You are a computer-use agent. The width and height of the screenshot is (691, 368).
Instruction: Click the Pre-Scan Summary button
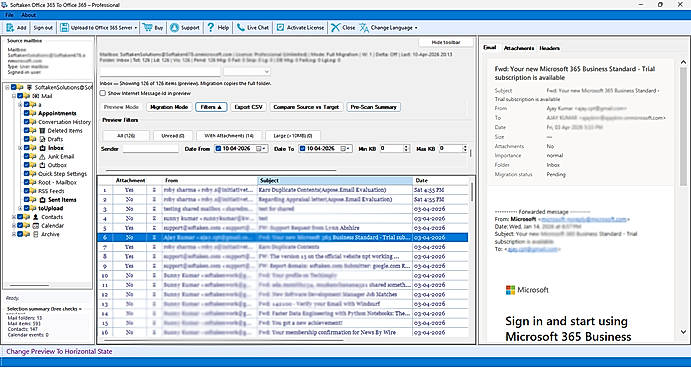(374, 107)
